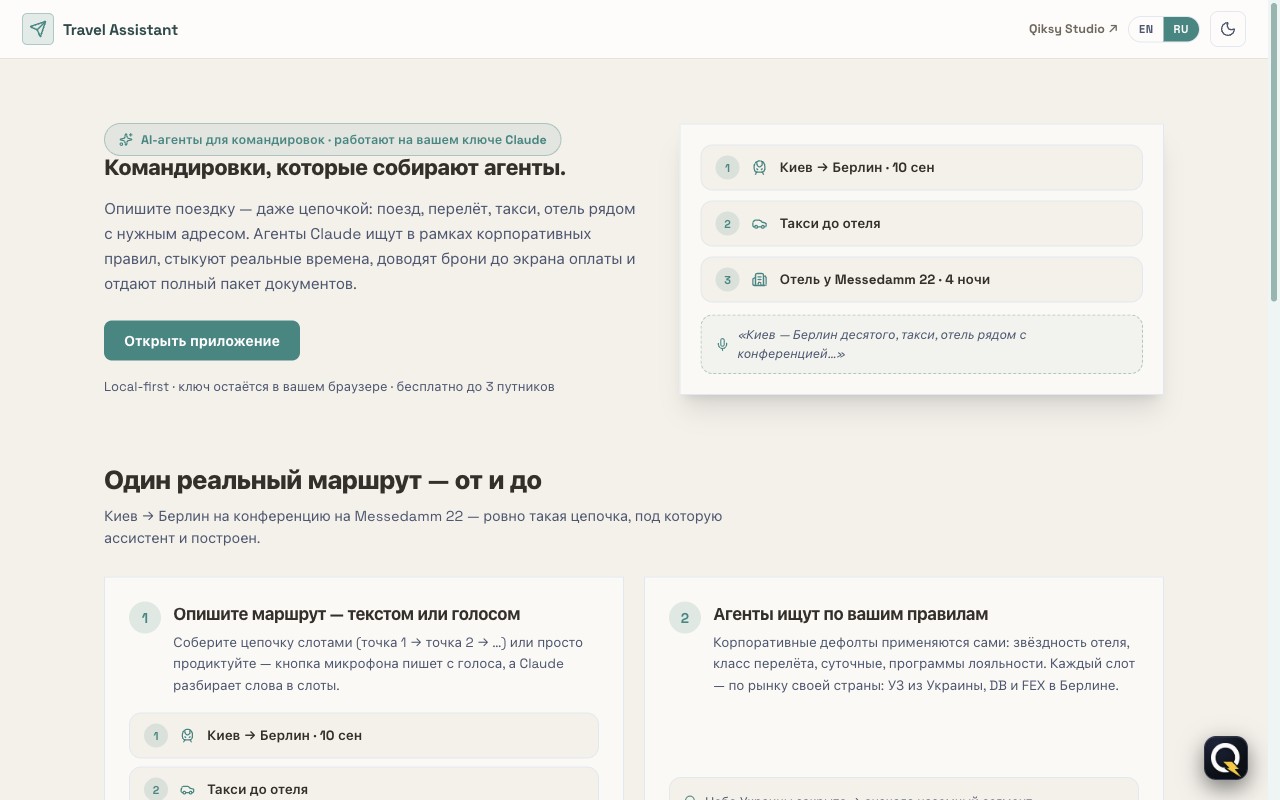The width and height of the screenshot is (1280, 800).
Task: Select the Отель у Messedamm 22 · 4 ночи slot
Action: tap(922, 279)
